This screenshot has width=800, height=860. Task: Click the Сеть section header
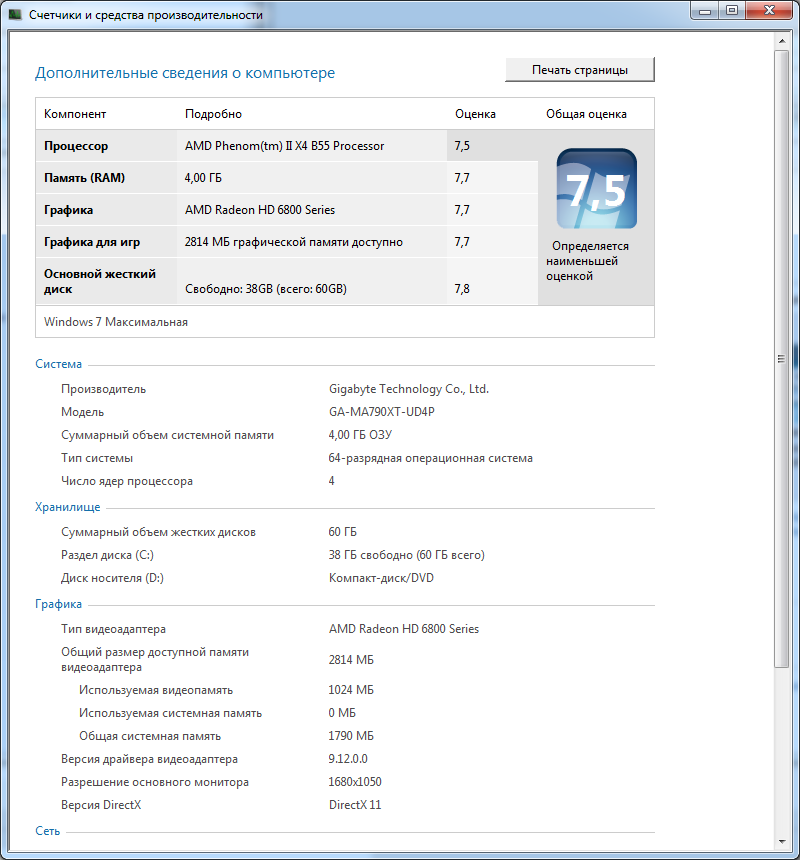pos(47,831)
